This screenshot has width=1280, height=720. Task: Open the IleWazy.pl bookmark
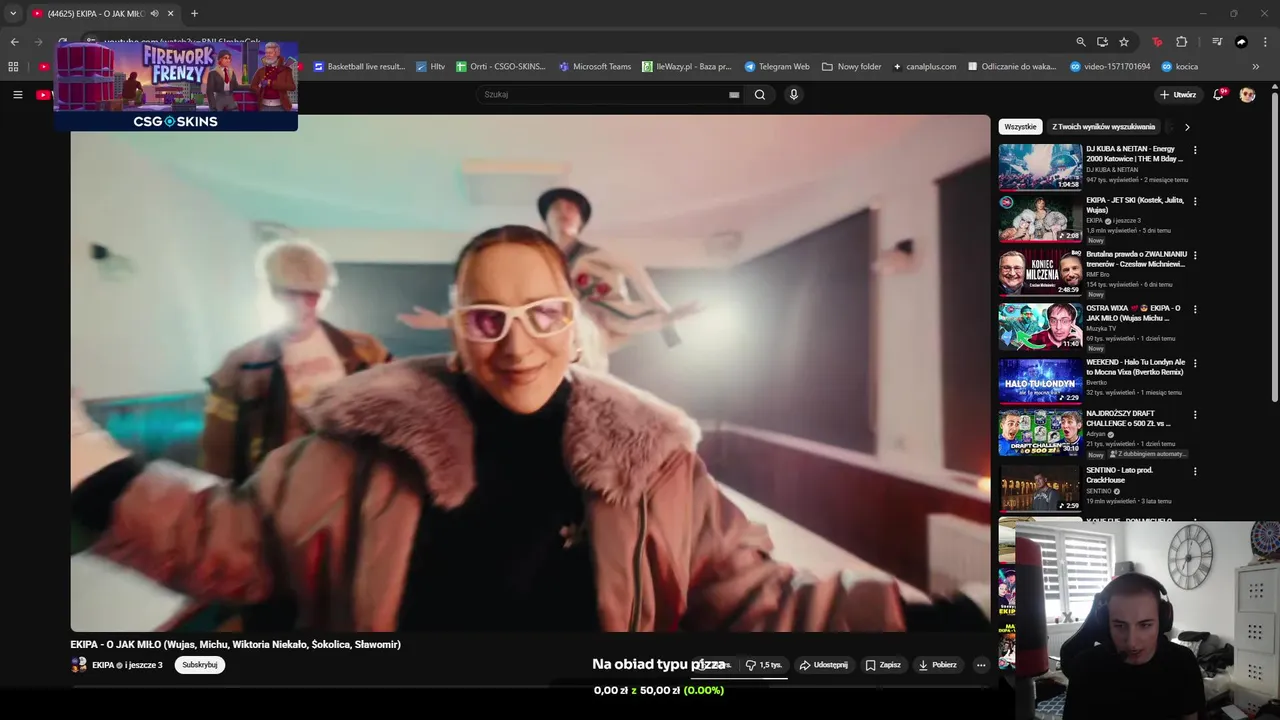(x=687, y=67)
